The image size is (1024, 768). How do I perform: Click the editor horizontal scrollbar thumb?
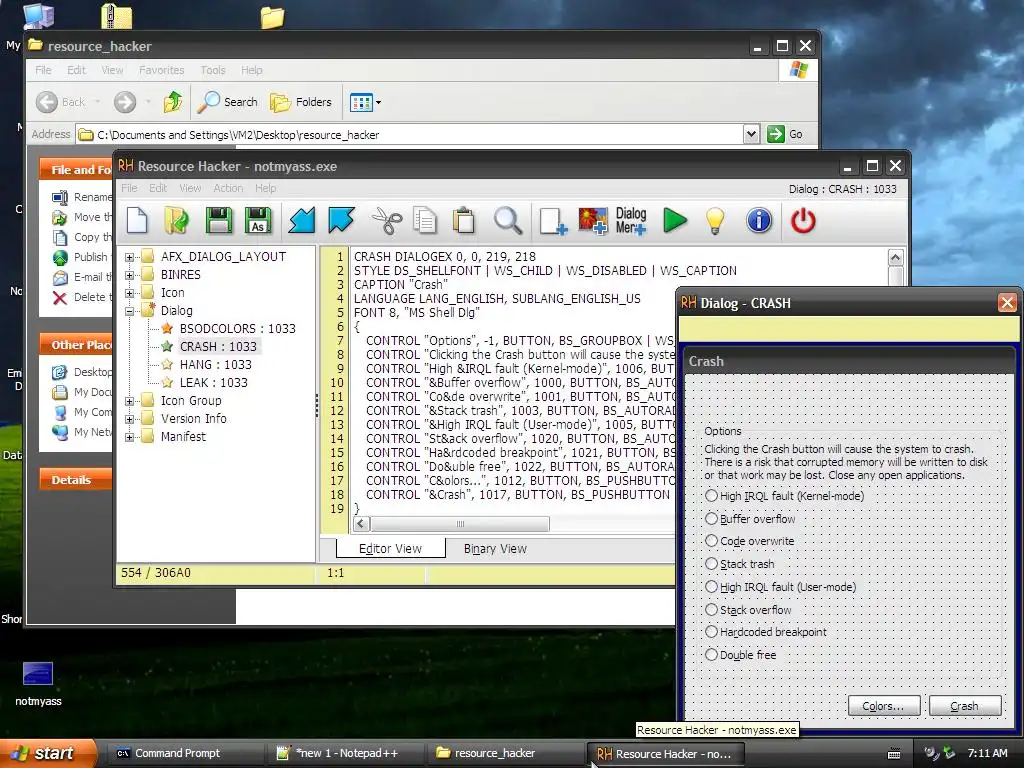460,524
